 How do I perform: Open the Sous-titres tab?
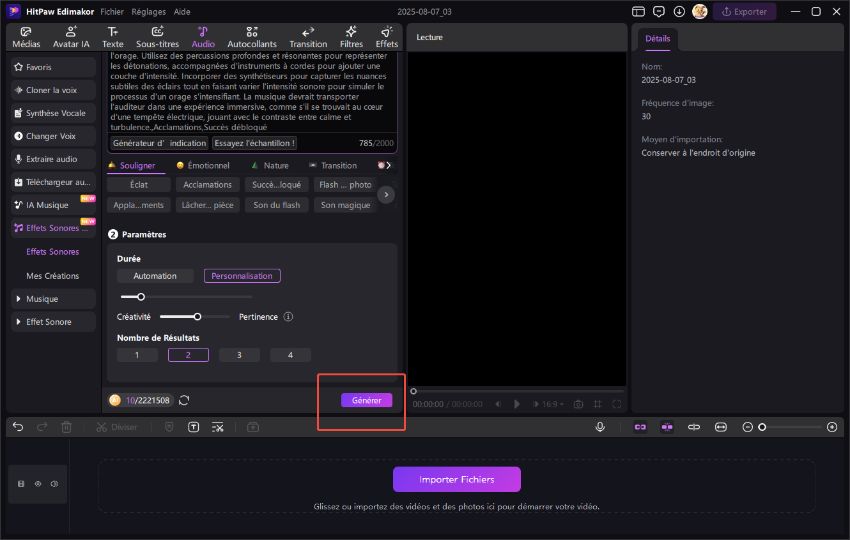(x=157, y=37)
